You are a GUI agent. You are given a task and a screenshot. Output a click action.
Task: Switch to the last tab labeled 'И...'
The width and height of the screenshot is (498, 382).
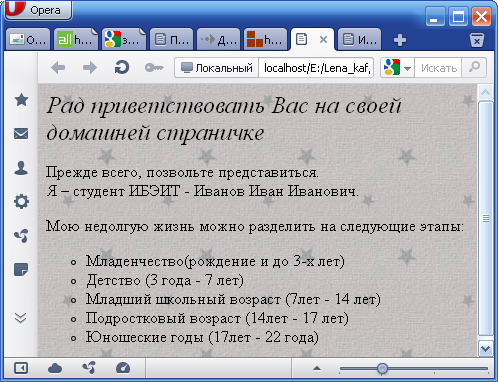(x=359, y=39)
